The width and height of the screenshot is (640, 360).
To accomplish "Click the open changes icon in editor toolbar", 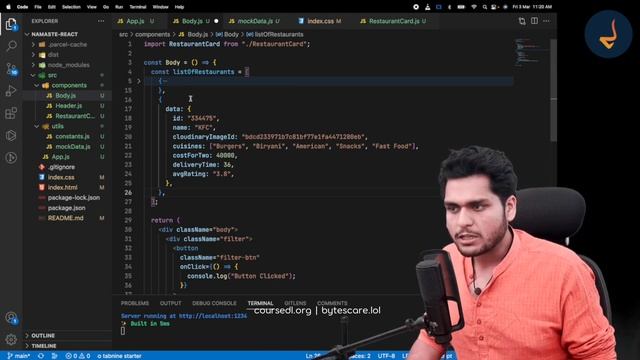I will click(522, 21).
